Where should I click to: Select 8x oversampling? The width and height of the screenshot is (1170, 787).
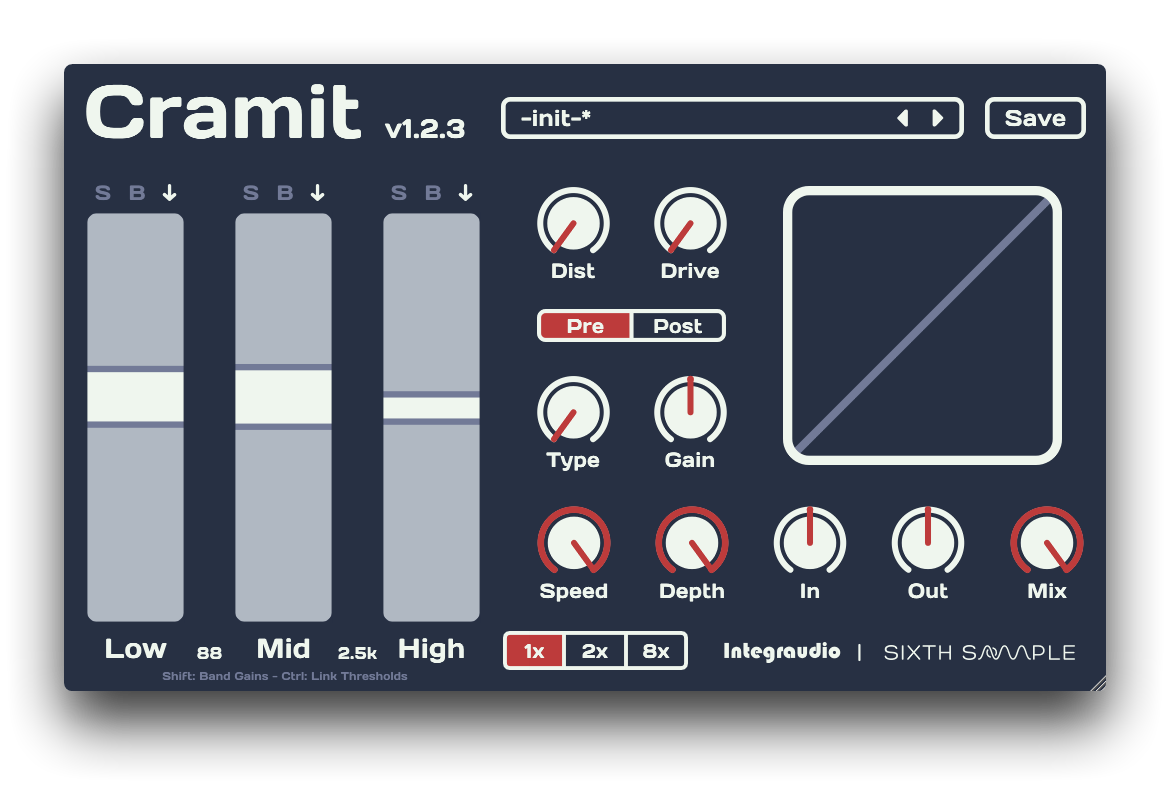coord(656,651)
